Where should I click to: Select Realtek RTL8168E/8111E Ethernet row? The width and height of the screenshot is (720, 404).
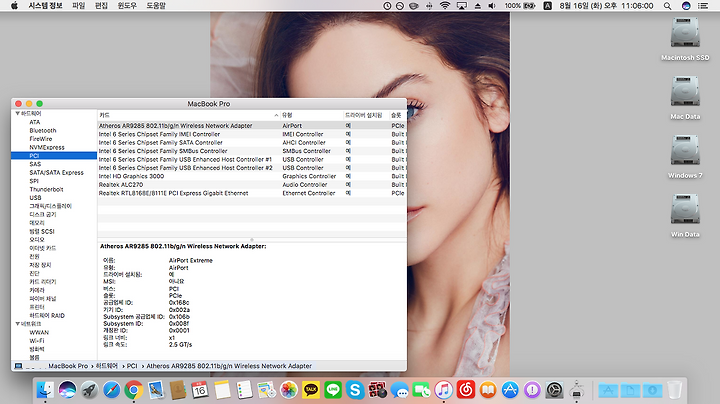click(x=252, y=193)
